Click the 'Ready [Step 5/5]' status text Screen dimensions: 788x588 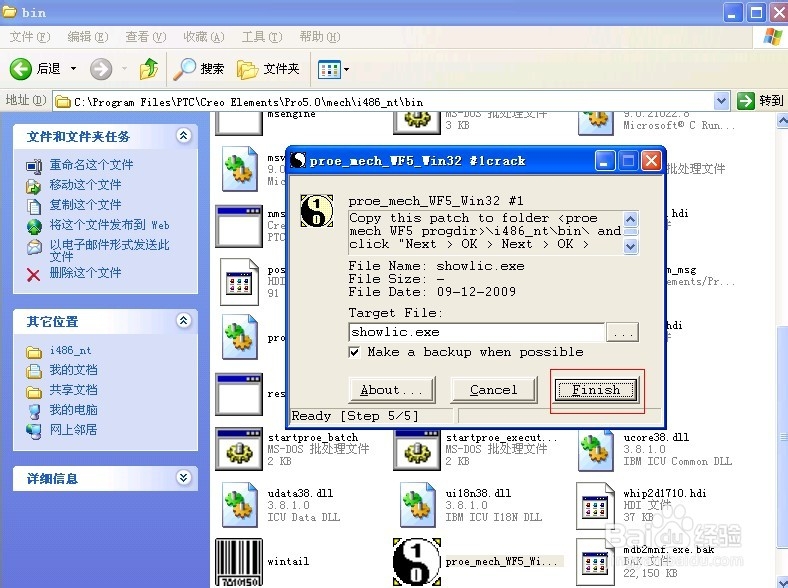[x=355, y=416]
